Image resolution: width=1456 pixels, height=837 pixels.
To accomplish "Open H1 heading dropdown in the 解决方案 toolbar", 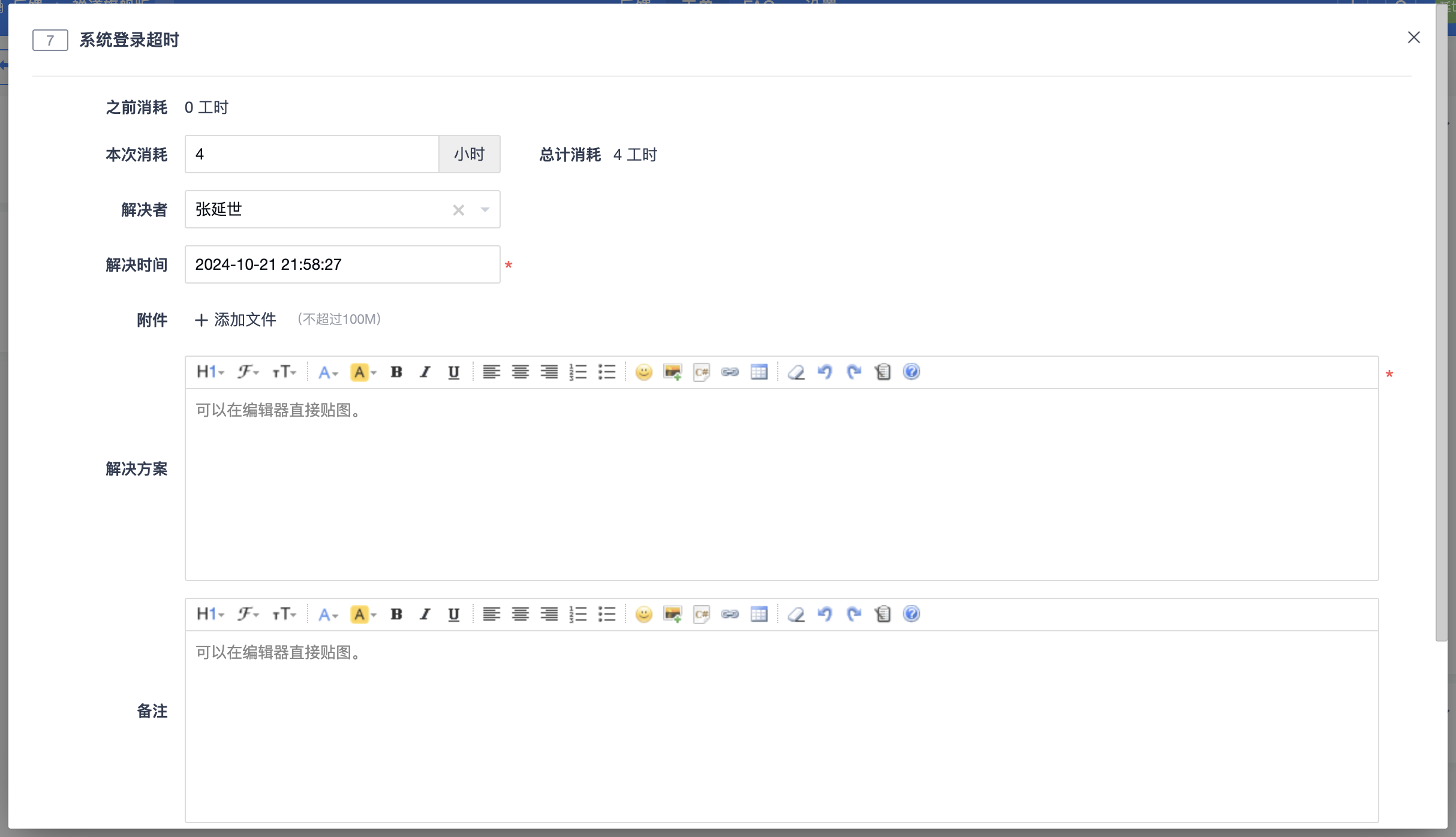I will [x=210, y=372].
